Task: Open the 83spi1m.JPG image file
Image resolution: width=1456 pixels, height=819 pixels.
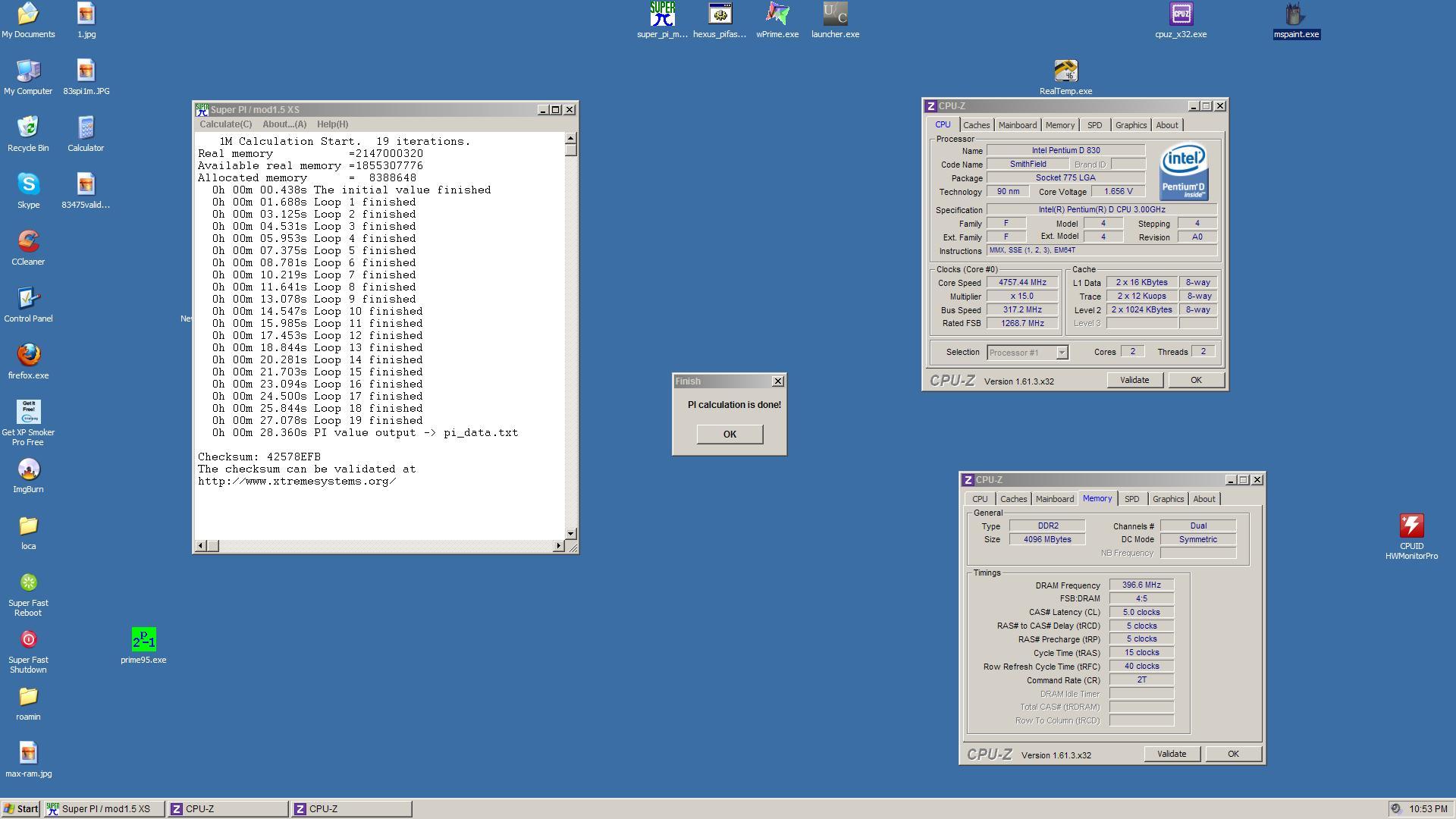Action: (x=86, y=77)
